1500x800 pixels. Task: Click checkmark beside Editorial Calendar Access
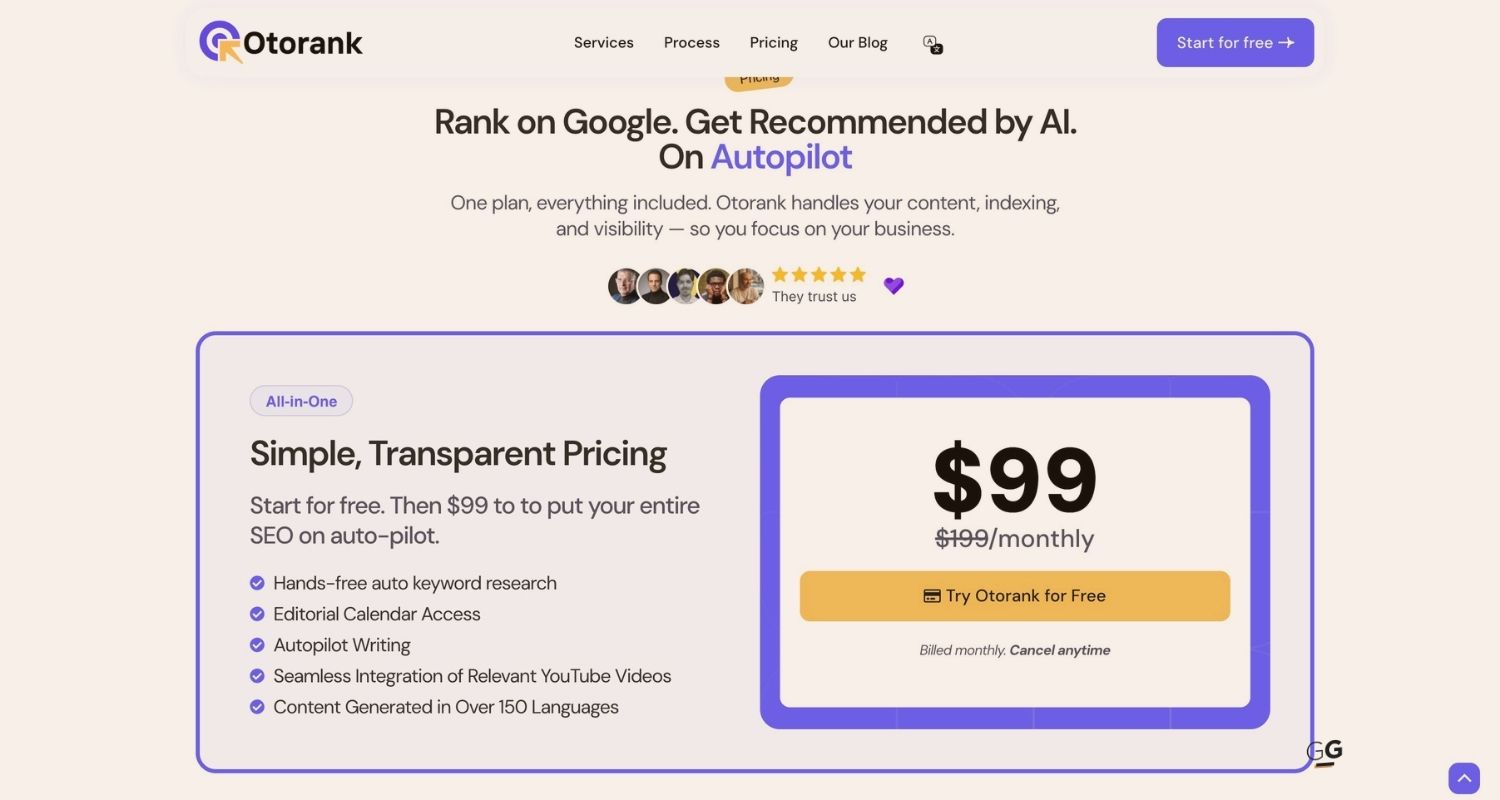pos(257,614)
